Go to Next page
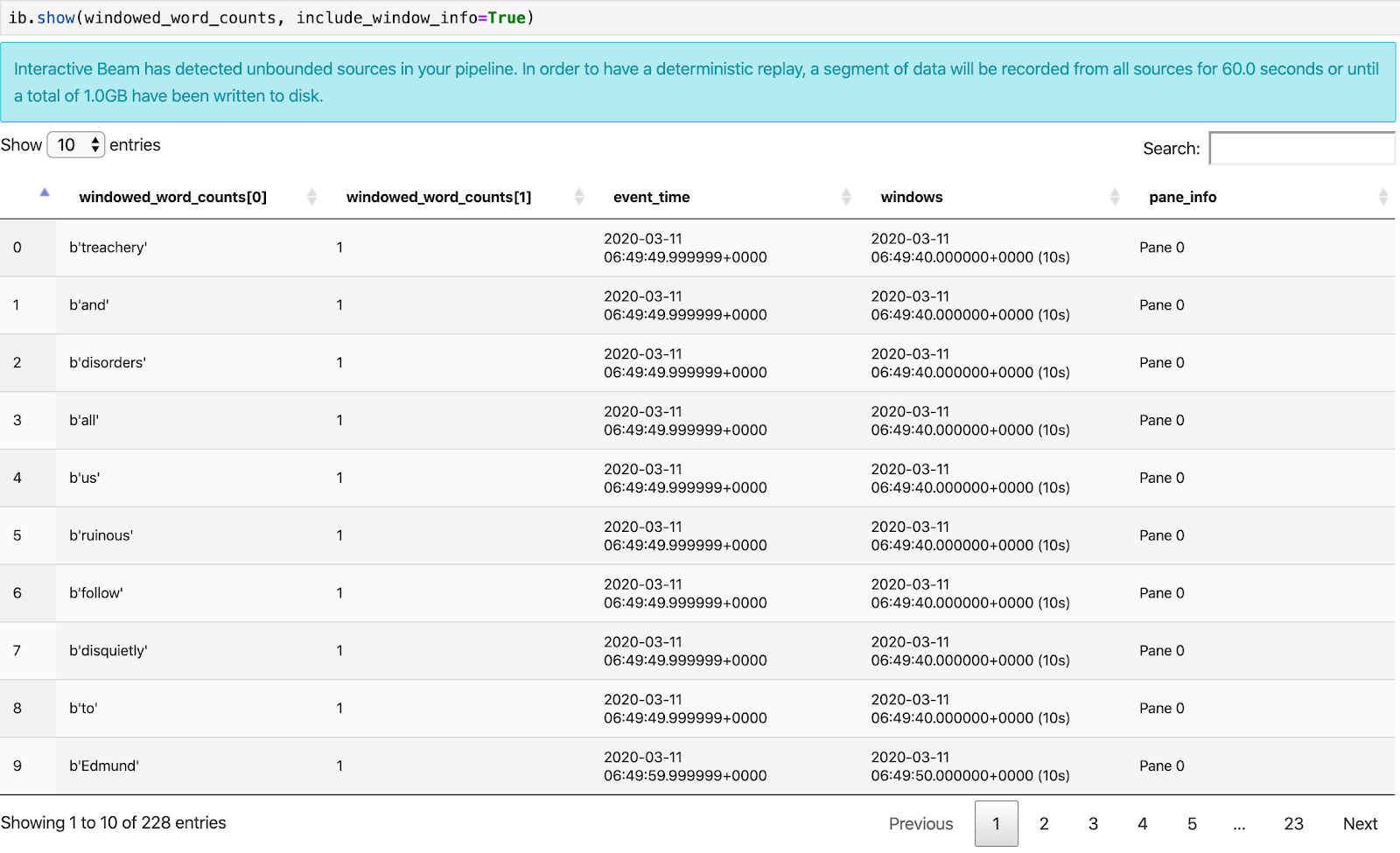The image size is (1400, 853). coord(1360,823)
